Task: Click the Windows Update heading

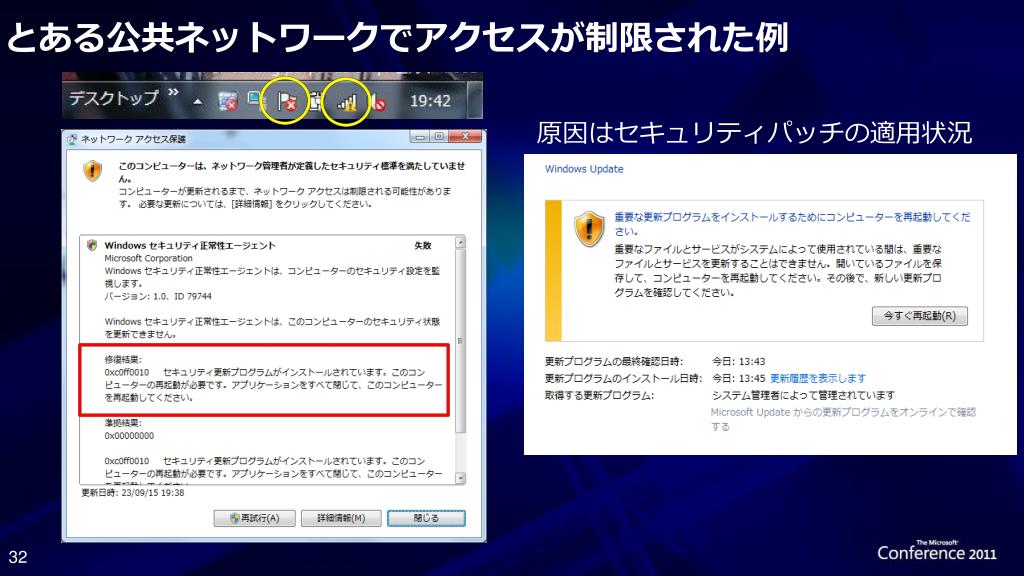Action: [584, 168]
